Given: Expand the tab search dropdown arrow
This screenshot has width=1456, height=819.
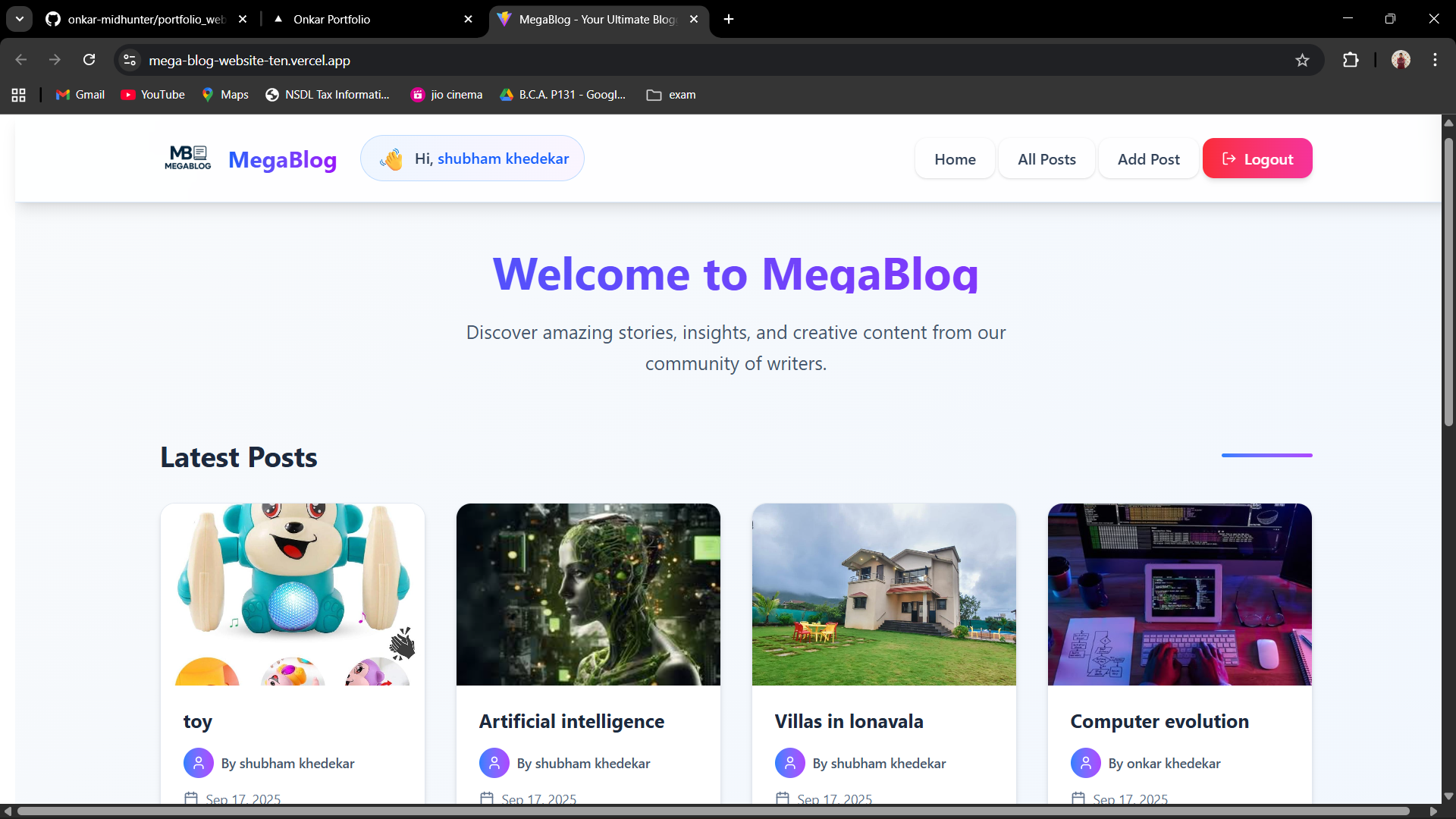Looking at the screenshot, I should click(x=20, y=19).
